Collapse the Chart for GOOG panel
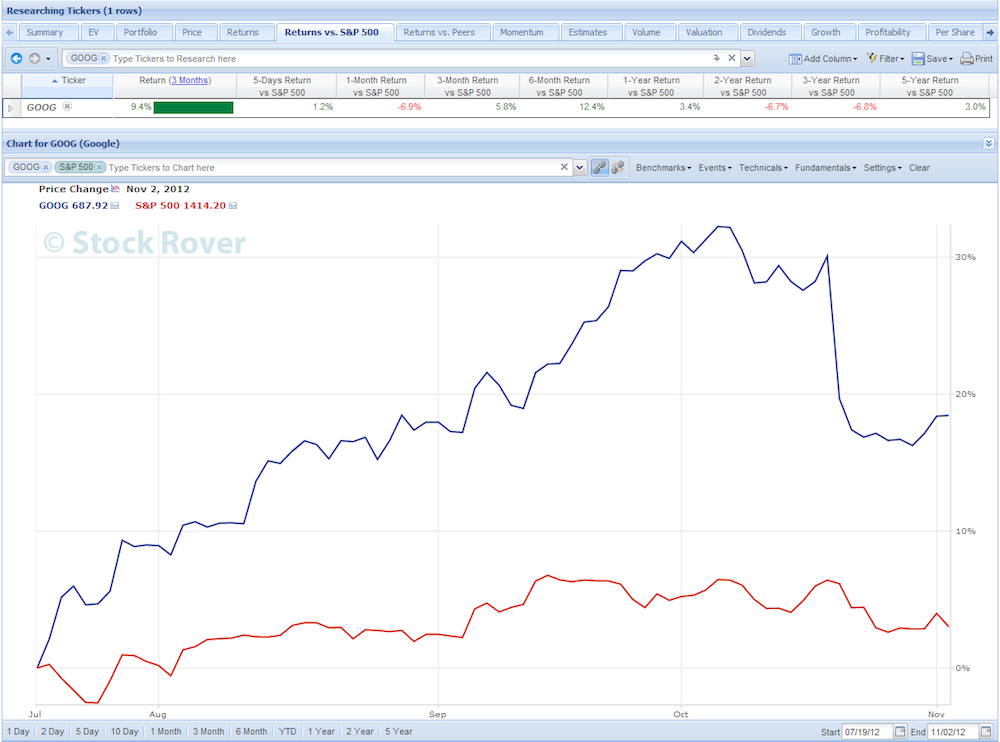The width and height of the screenshot is (1000, 742). [x=989, y=144]
